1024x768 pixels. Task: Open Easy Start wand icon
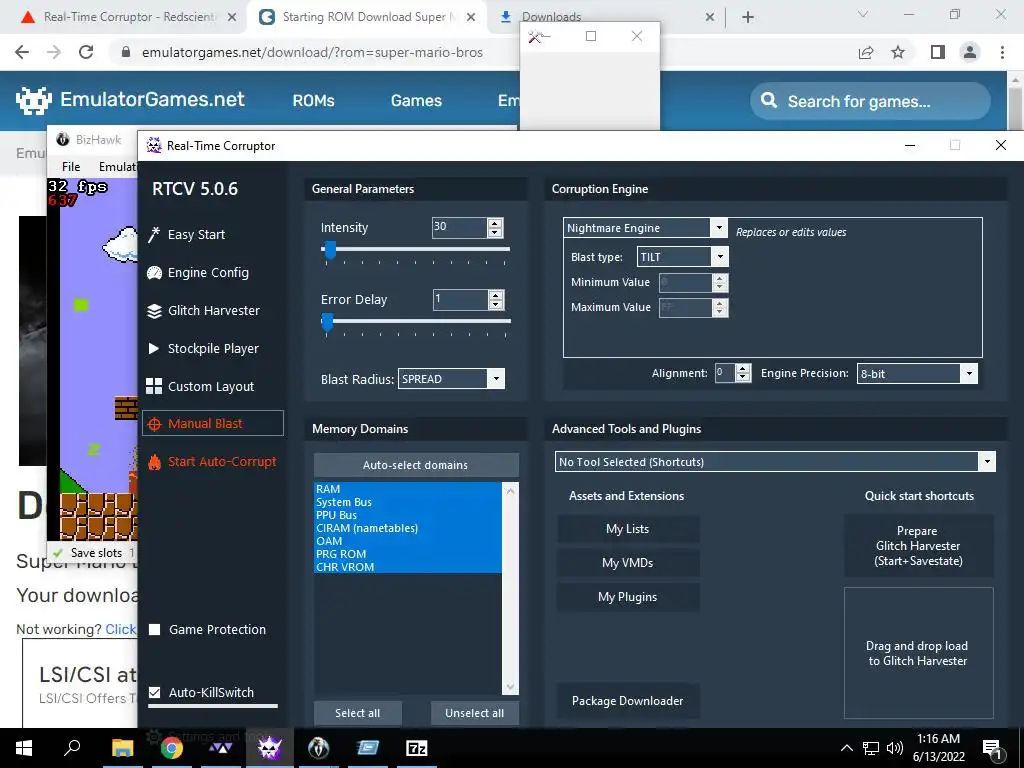[154, 234]
